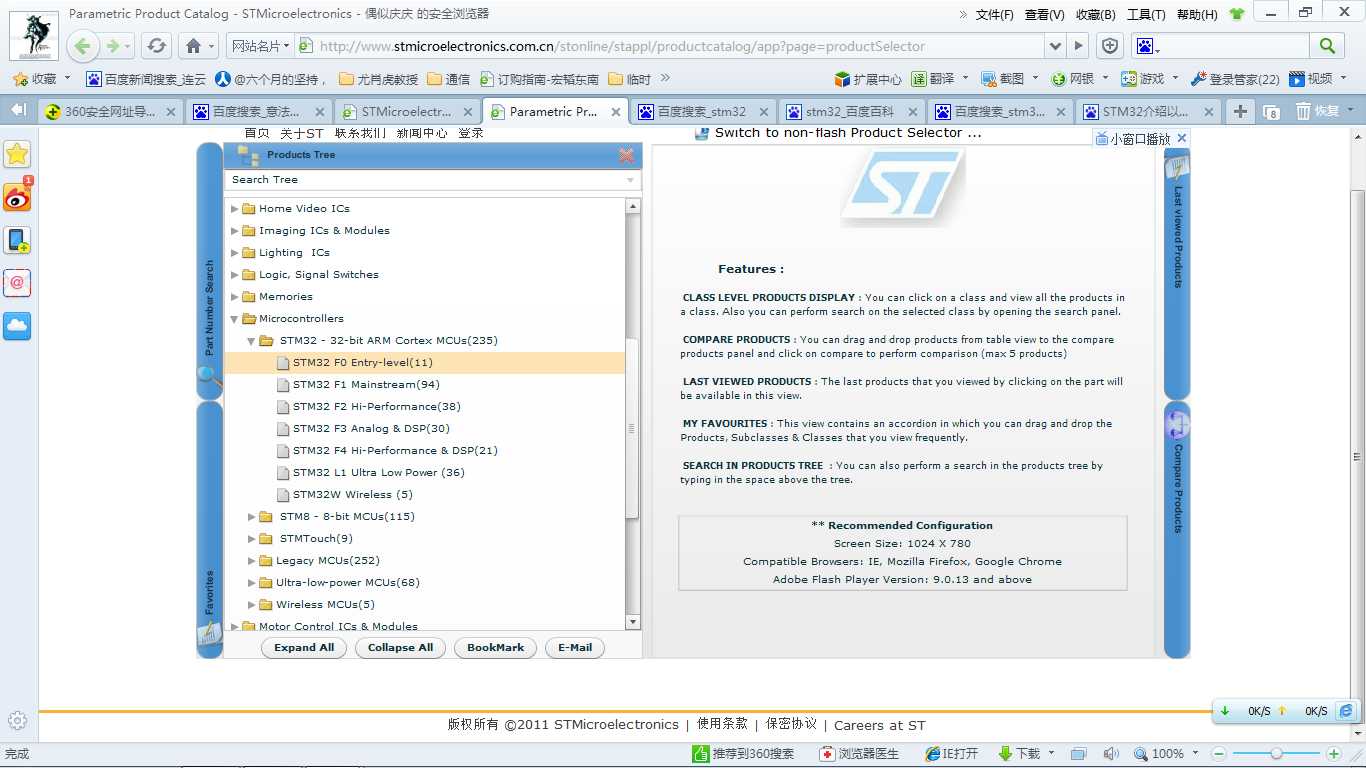
Task: Click the Expand All button
Action: click(304, 648)
